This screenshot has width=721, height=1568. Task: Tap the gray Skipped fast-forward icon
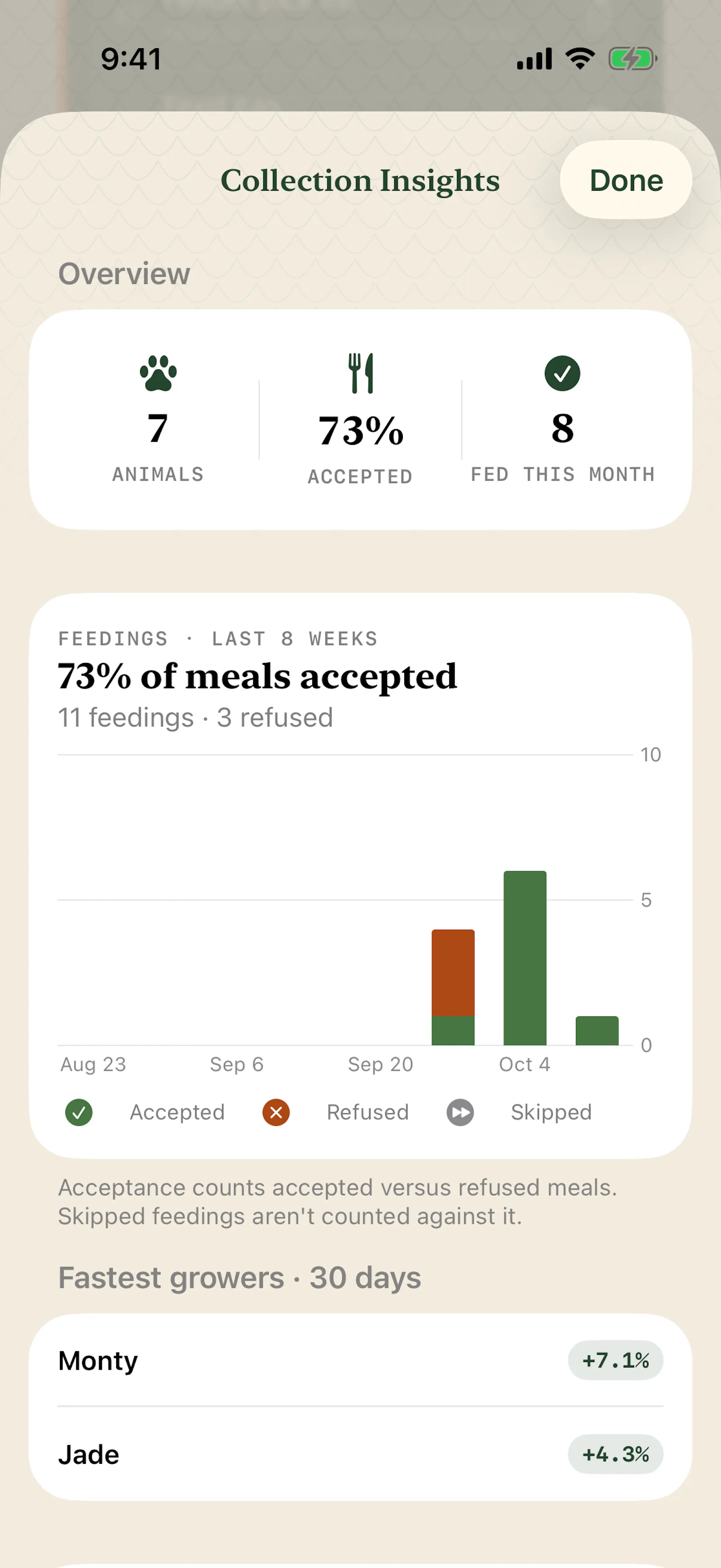[x=461, y=1113]
